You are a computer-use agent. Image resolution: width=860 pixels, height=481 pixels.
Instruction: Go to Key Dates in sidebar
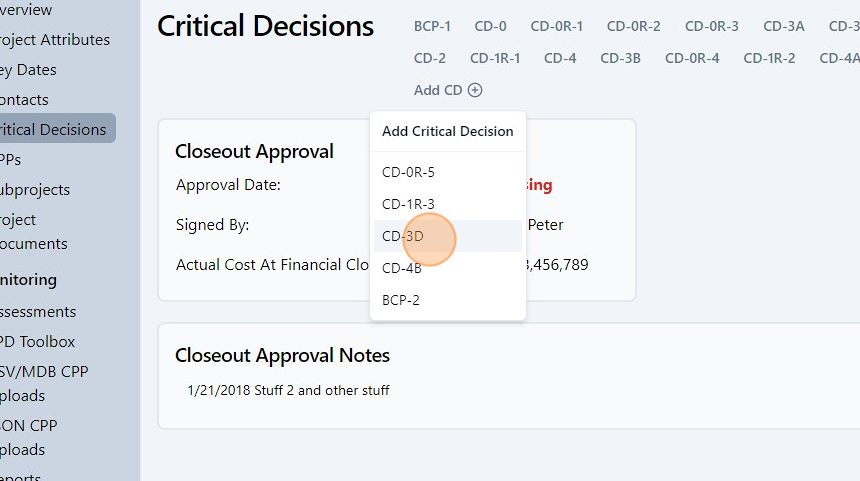(x=28, y=70)
